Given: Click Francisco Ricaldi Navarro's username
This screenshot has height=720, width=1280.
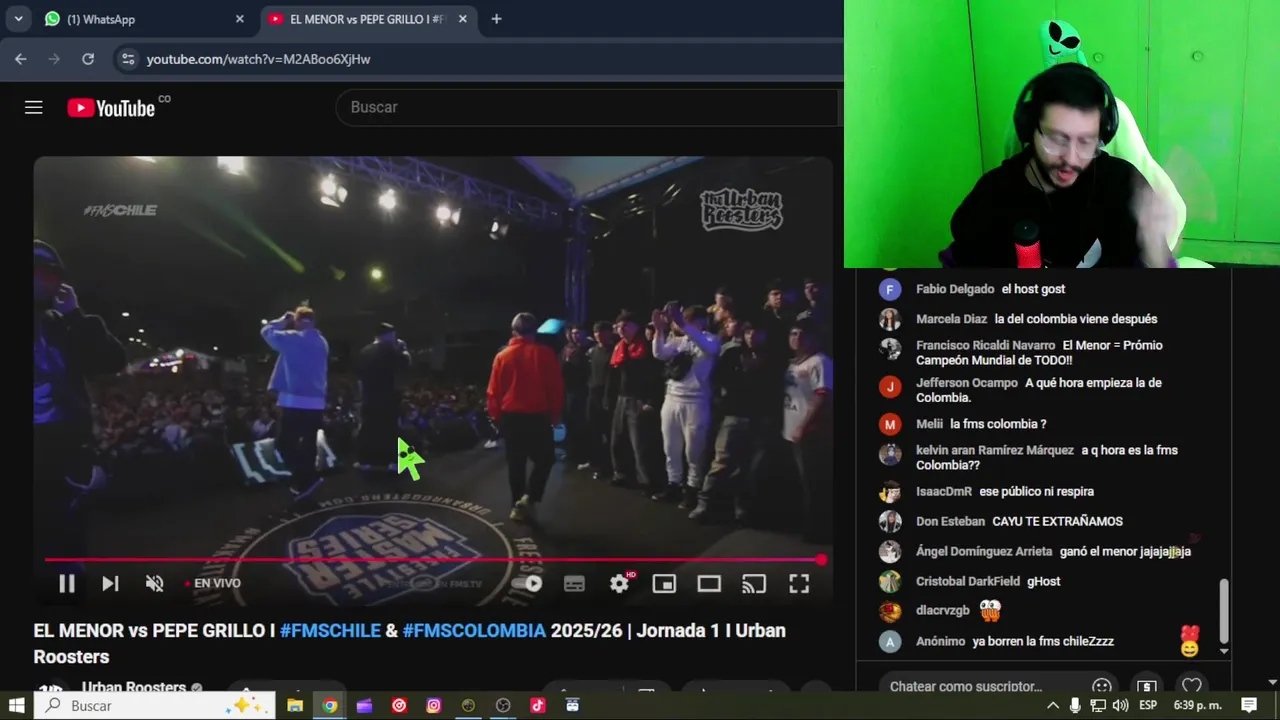Looking at the screenshot, I should (x=985, y=345).
